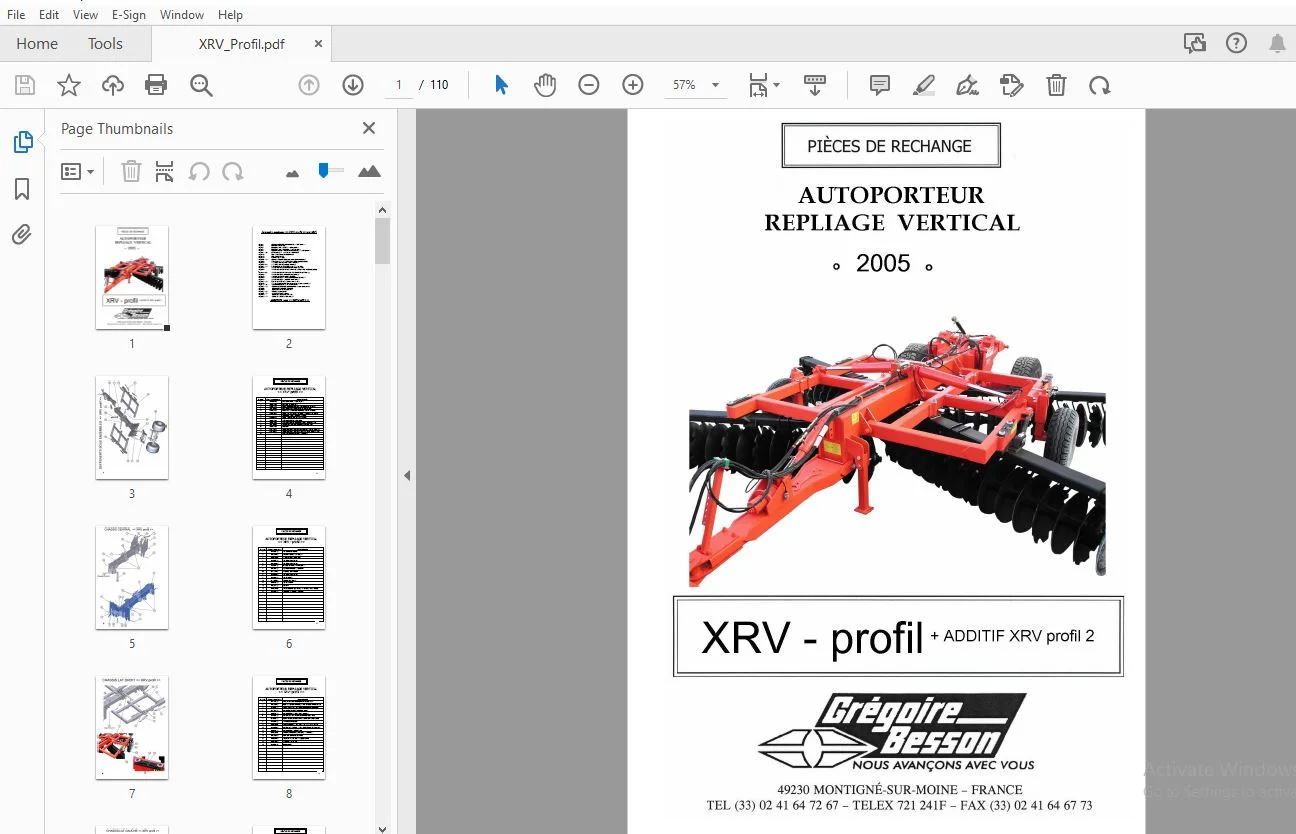
Task: Adjust the thumbnail size slider
Action: click(324, 171)
